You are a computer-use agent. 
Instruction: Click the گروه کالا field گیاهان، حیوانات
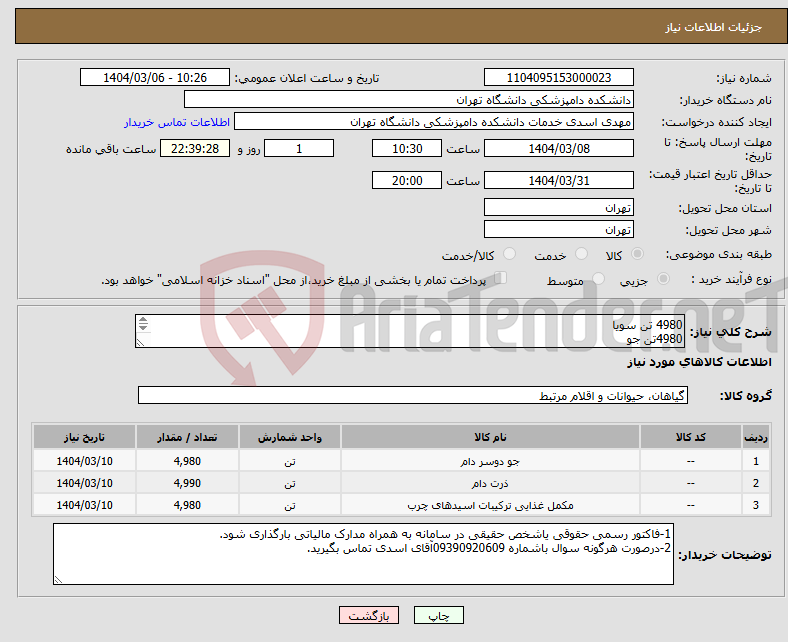point(413,395)
